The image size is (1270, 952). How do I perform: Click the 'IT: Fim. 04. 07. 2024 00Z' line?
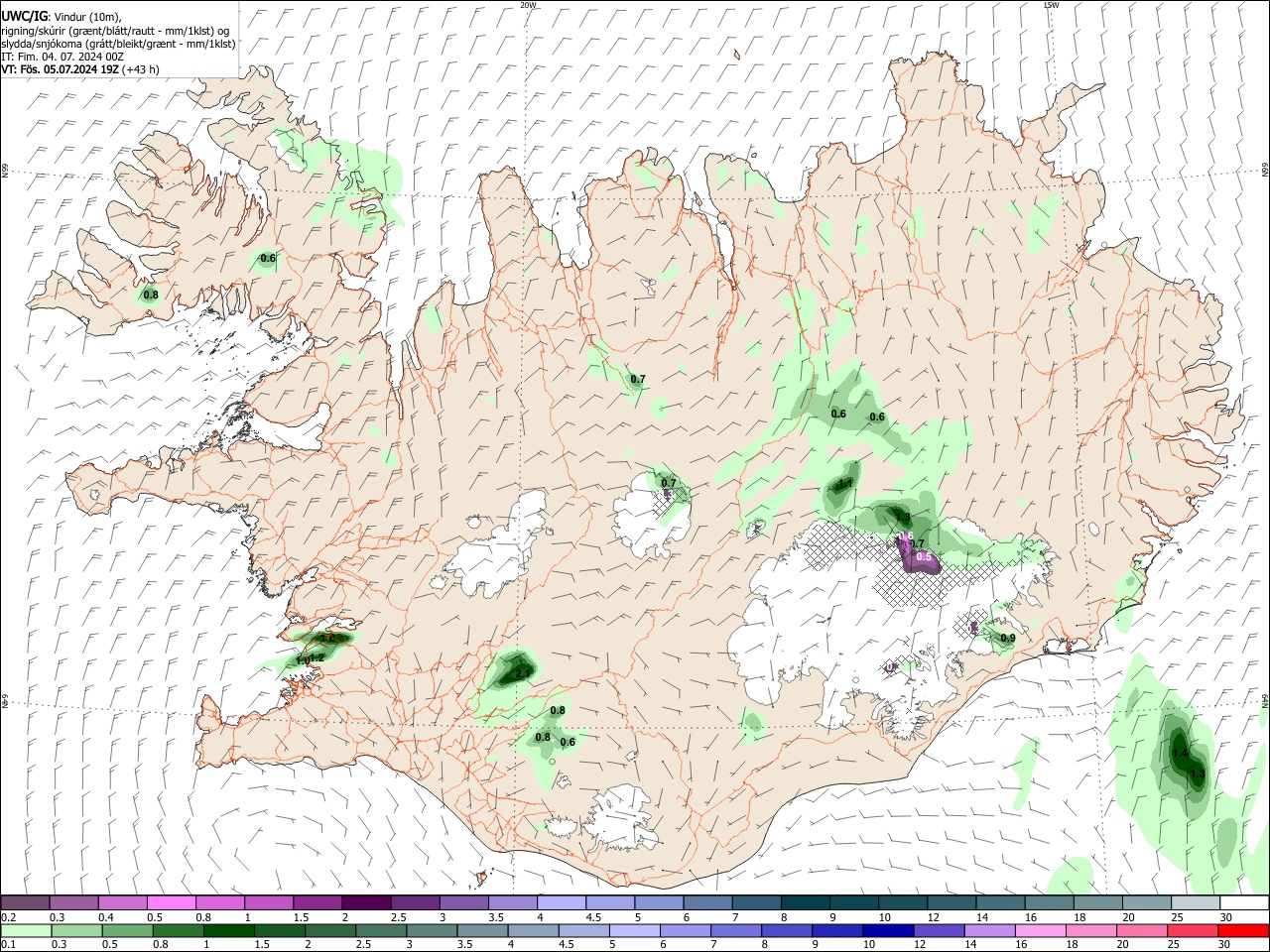tap(63, 57)
